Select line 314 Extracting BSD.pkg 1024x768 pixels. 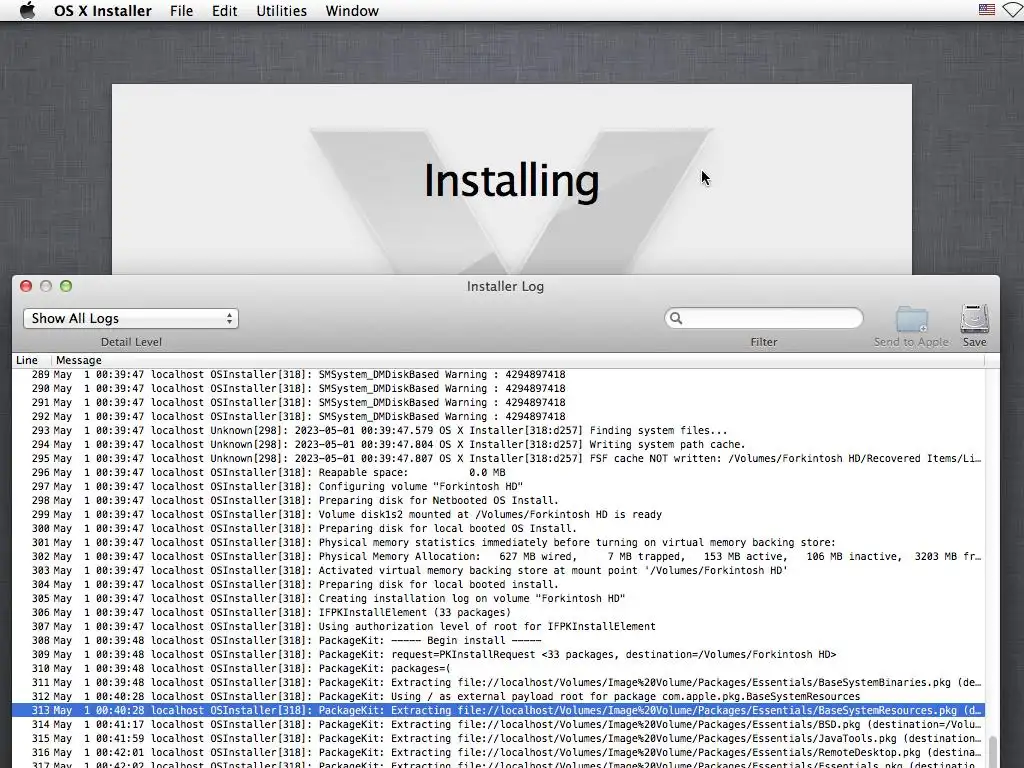point(498,725)
